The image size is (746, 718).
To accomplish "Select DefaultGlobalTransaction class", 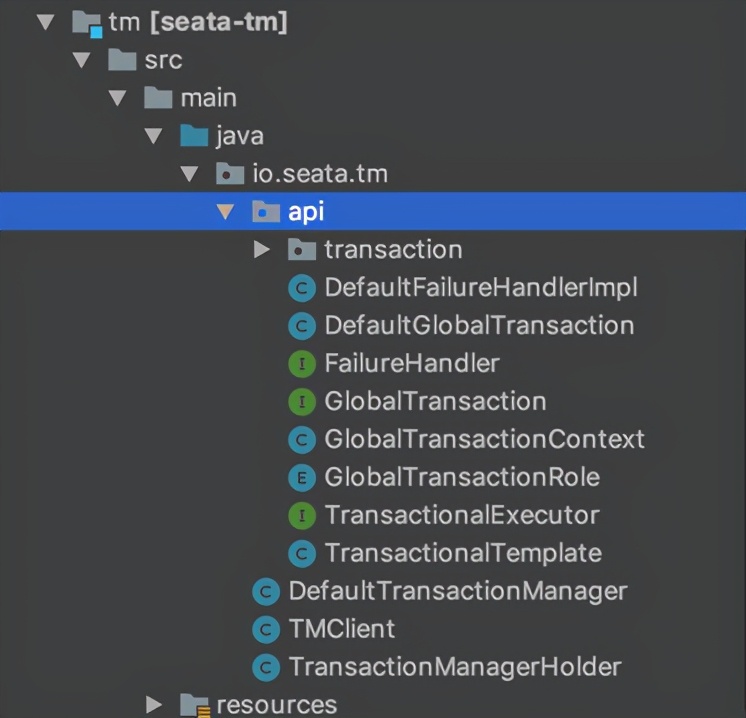I will pos(479,326).
